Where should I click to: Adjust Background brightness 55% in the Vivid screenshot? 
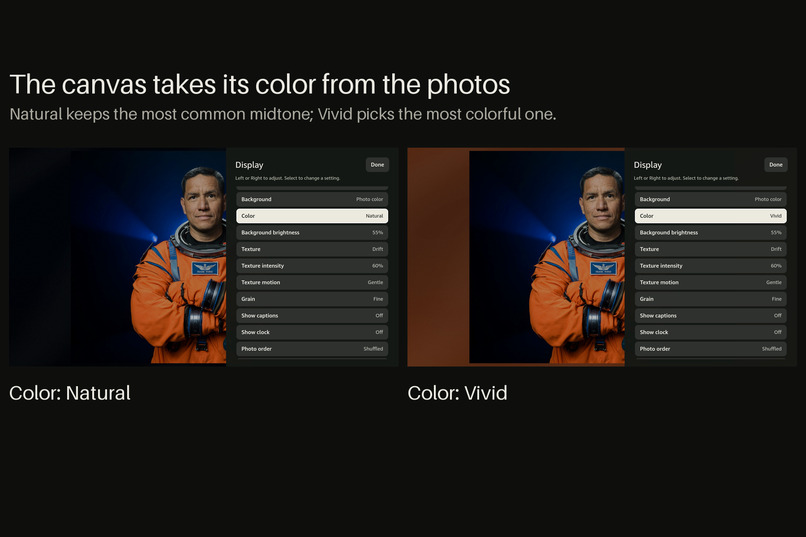click(x=710, y=232)
